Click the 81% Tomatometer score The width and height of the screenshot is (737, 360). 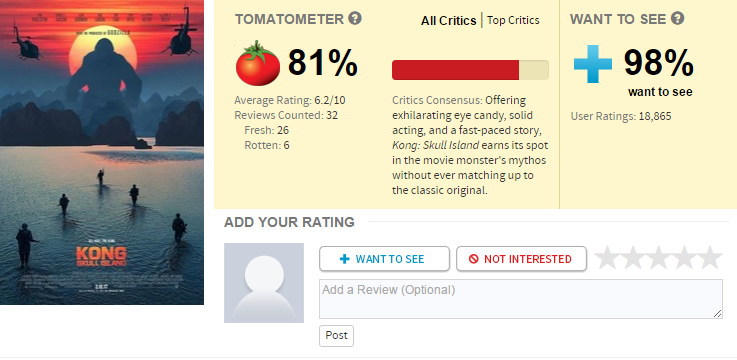(323, 63)
